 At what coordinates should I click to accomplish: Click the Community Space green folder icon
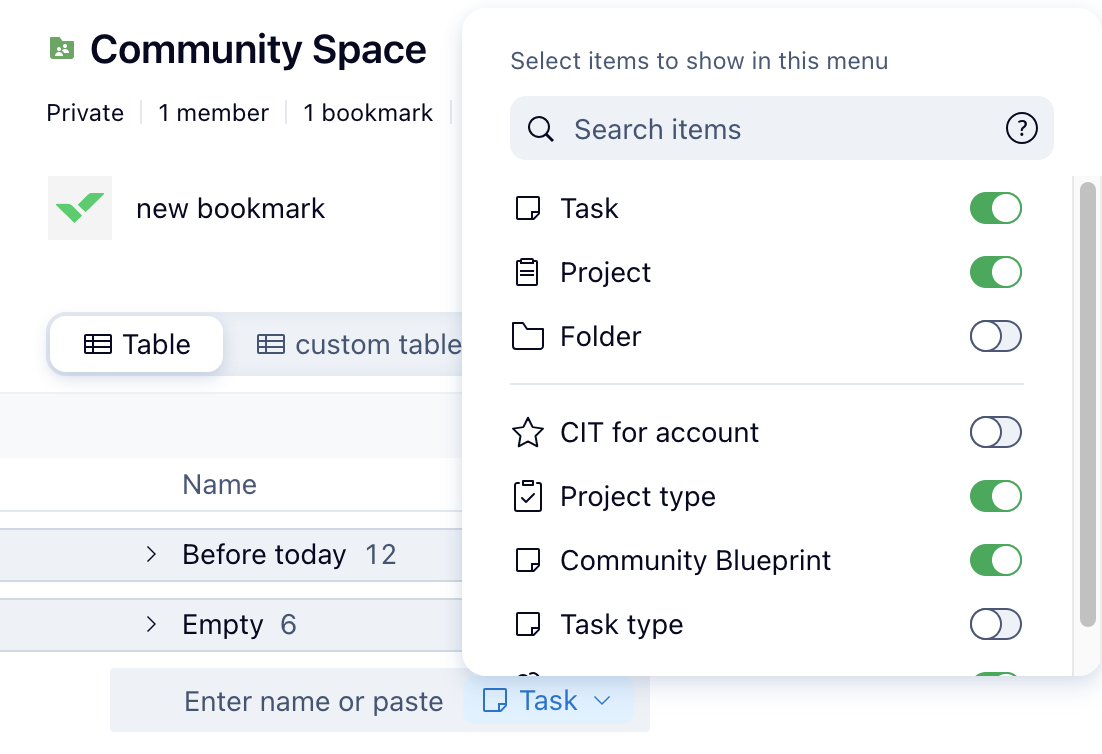[x=62, y=48]
